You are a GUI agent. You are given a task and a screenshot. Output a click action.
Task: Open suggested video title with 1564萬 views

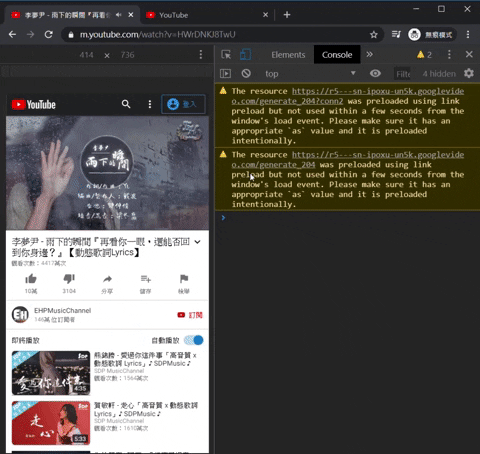coord(145,359)
